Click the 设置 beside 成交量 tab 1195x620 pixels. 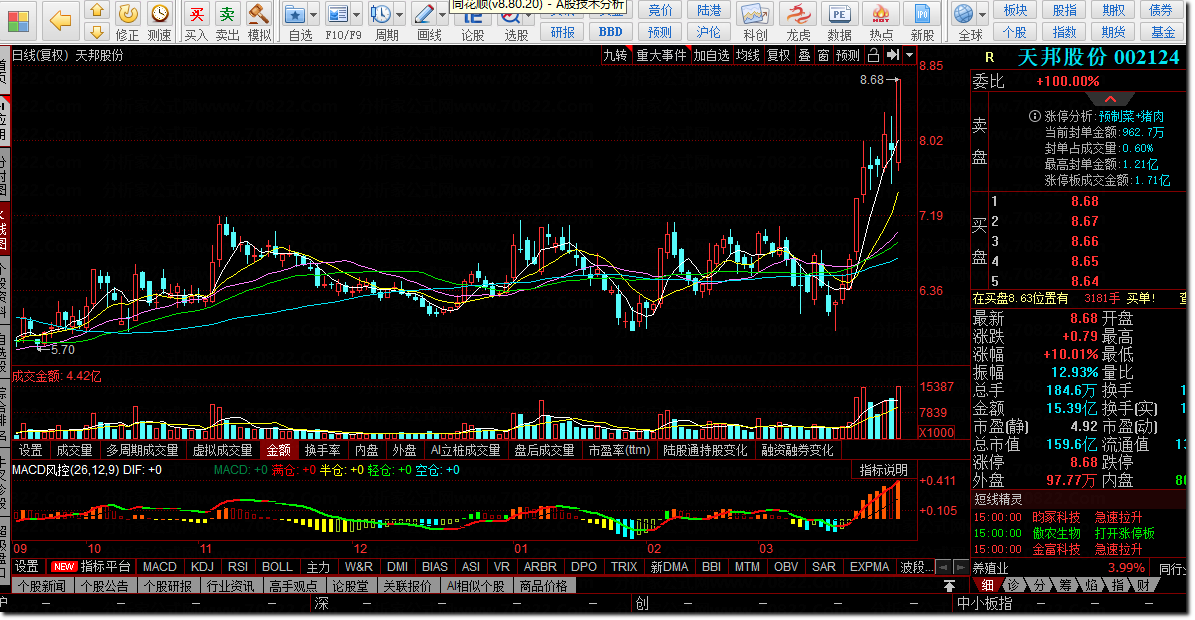point(31,450)
